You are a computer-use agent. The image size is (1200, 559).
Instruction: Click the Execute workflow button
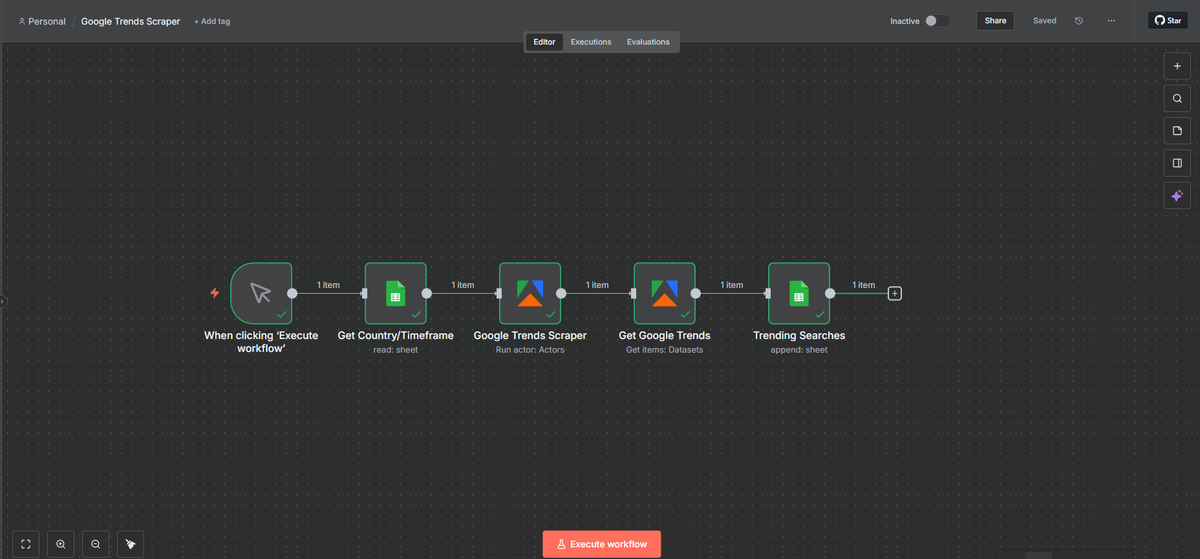[x=602, y=544]
